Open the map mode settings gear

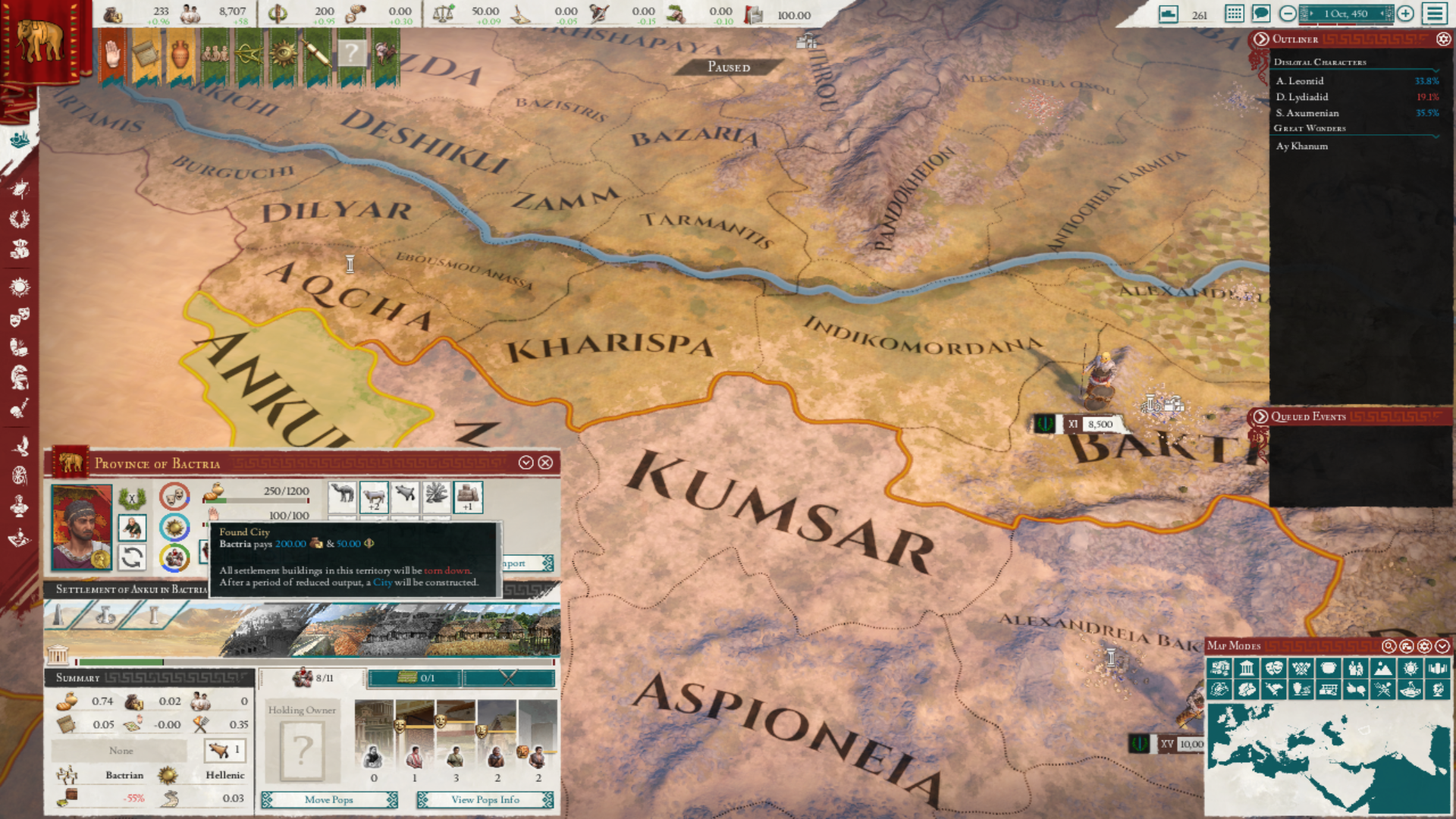click(1425, 646)
